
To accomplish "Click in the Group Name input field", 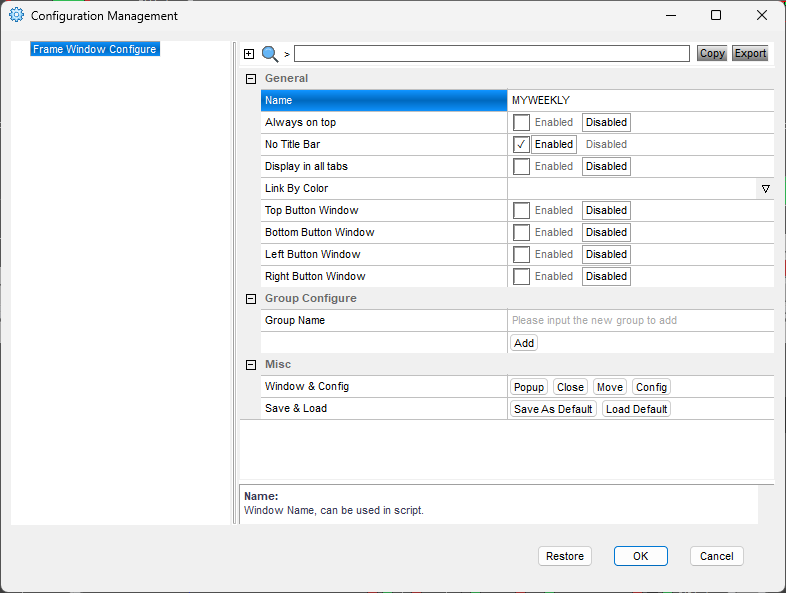I will point(641,320).
